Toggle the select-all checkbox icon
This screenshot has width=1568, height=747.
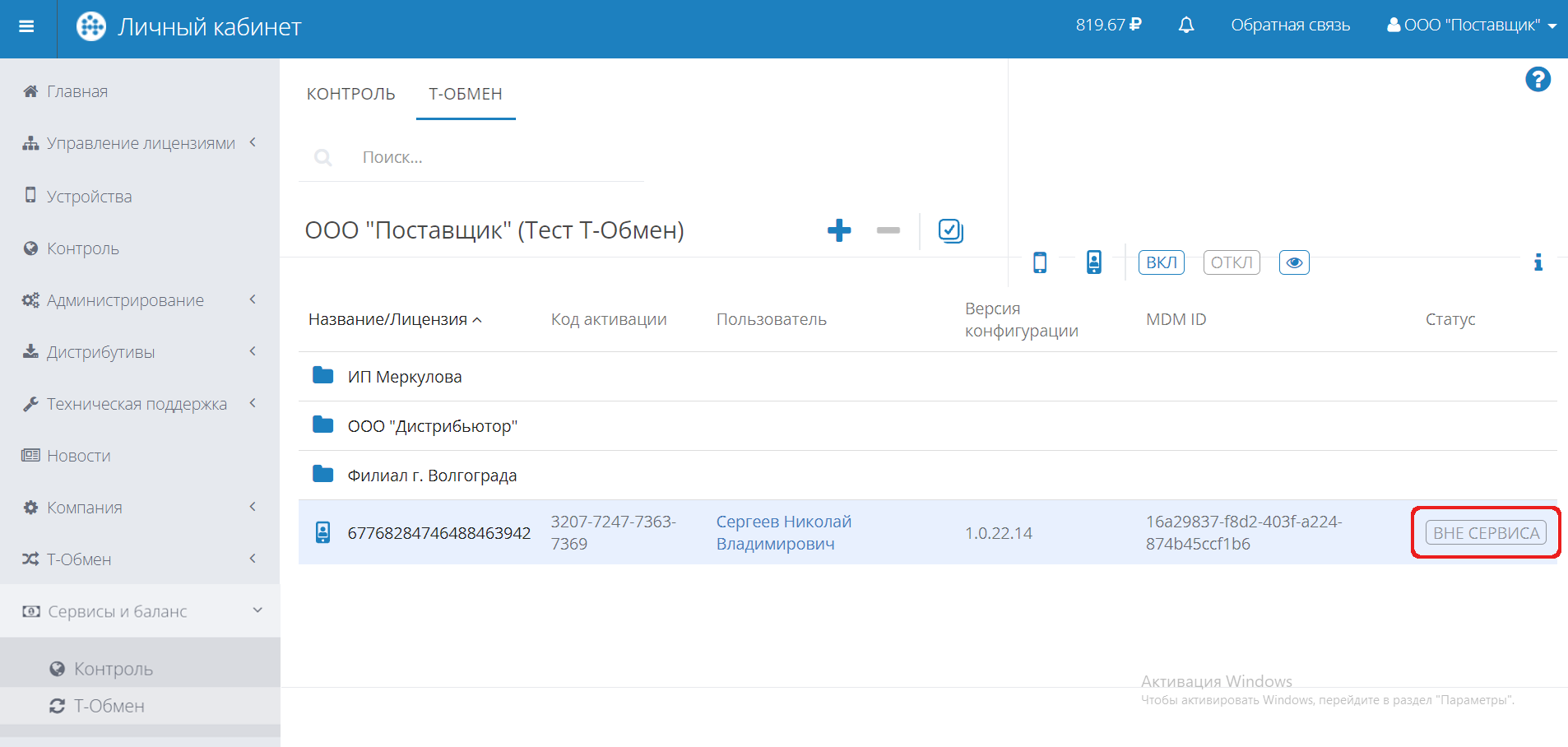pyautogui.click(x=950, y=230)
